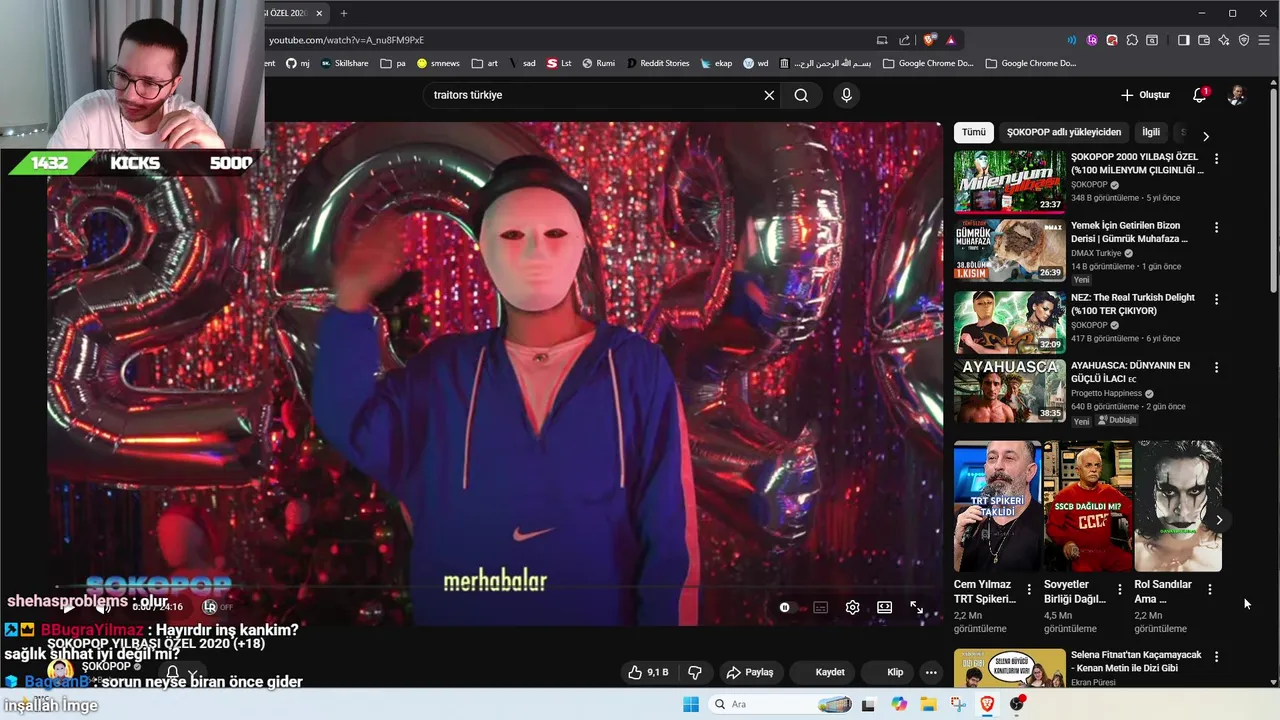Click the YouTube search magnifier button
This screenshot has width=1280, height=720.
(x=801, y=95)
